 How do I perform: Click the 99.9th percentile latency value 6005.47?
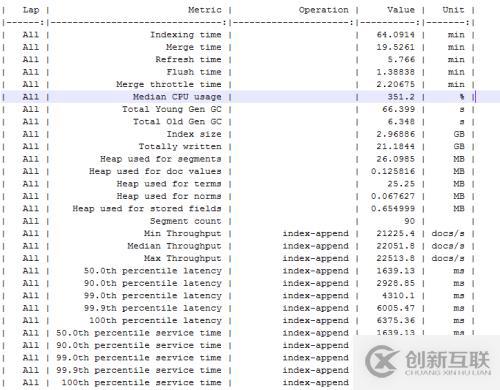pos(396,308)
